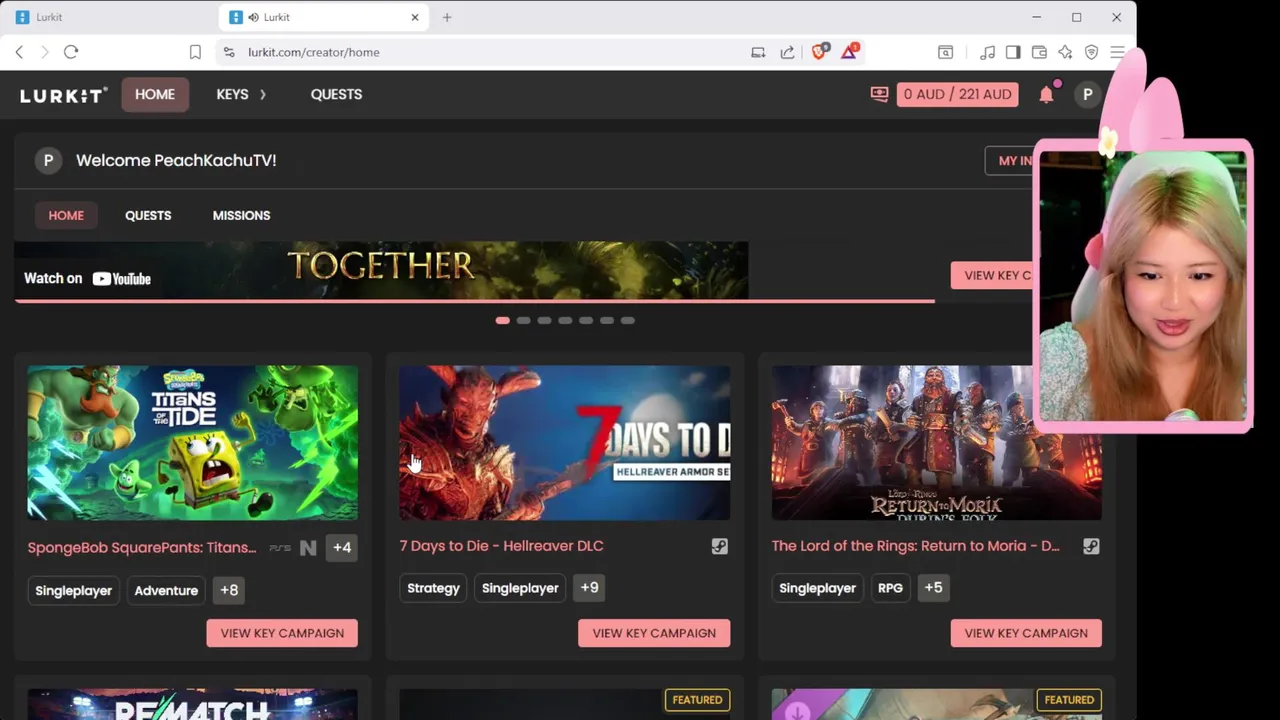
Task: Select the Home sub-tab
Action: [x=66, y=215]
